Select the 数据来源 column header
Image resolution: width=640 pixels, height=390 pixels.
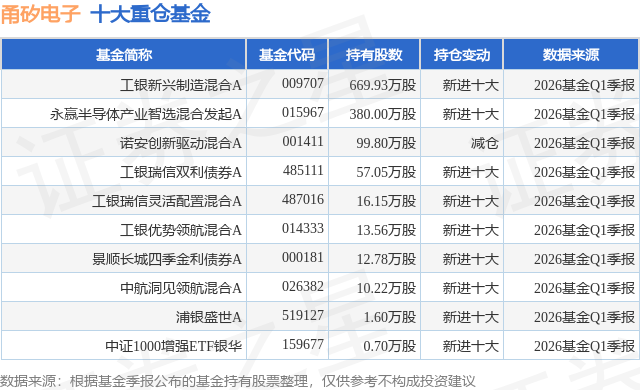(x=571, y=55)
